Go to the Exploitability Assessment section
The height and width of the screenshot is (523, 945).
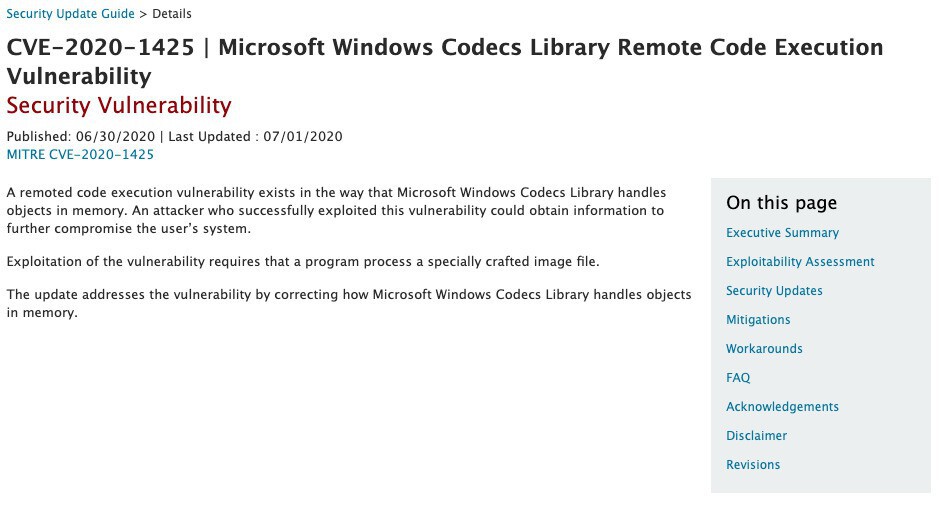[800, 262]
